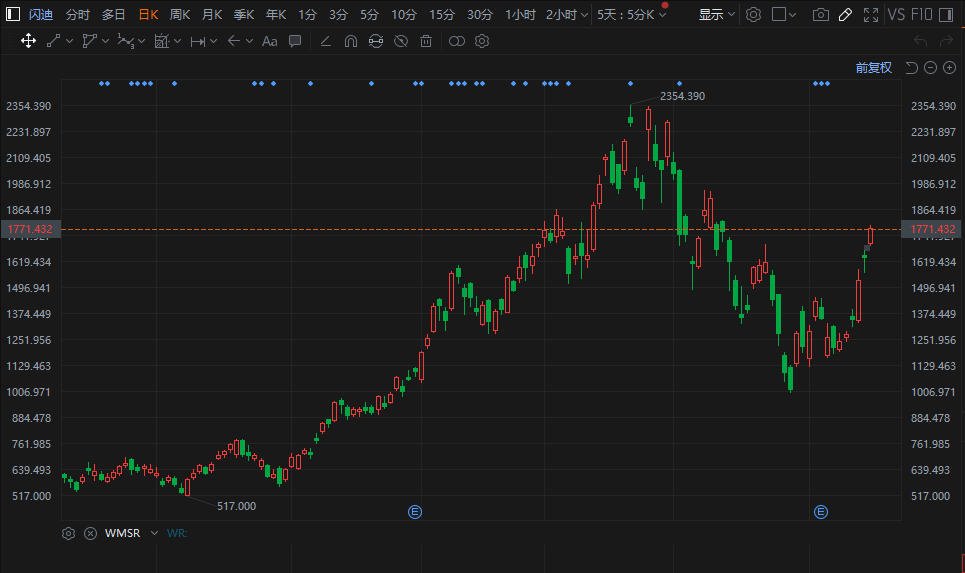Select the 1分 interval

coord(307,14)
